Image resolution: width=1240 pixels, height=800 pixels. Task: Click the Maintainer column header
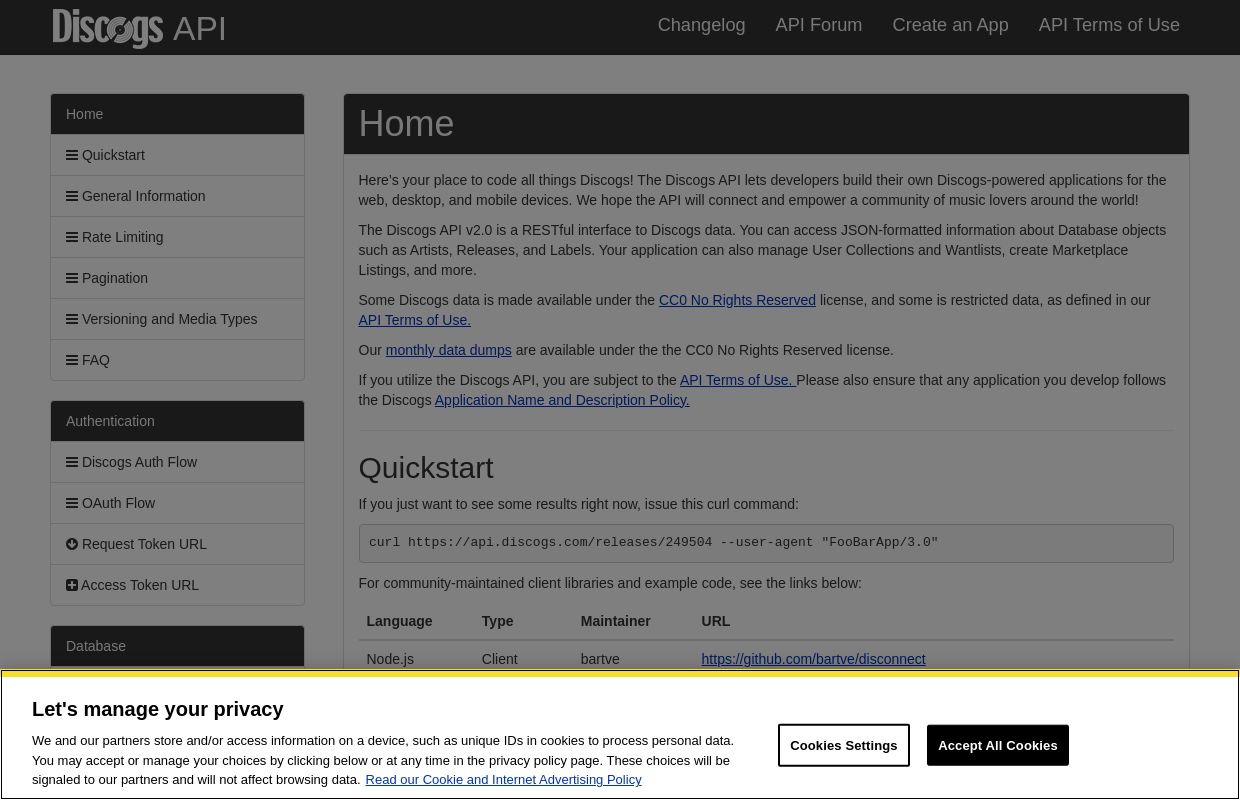pos(615,621)
